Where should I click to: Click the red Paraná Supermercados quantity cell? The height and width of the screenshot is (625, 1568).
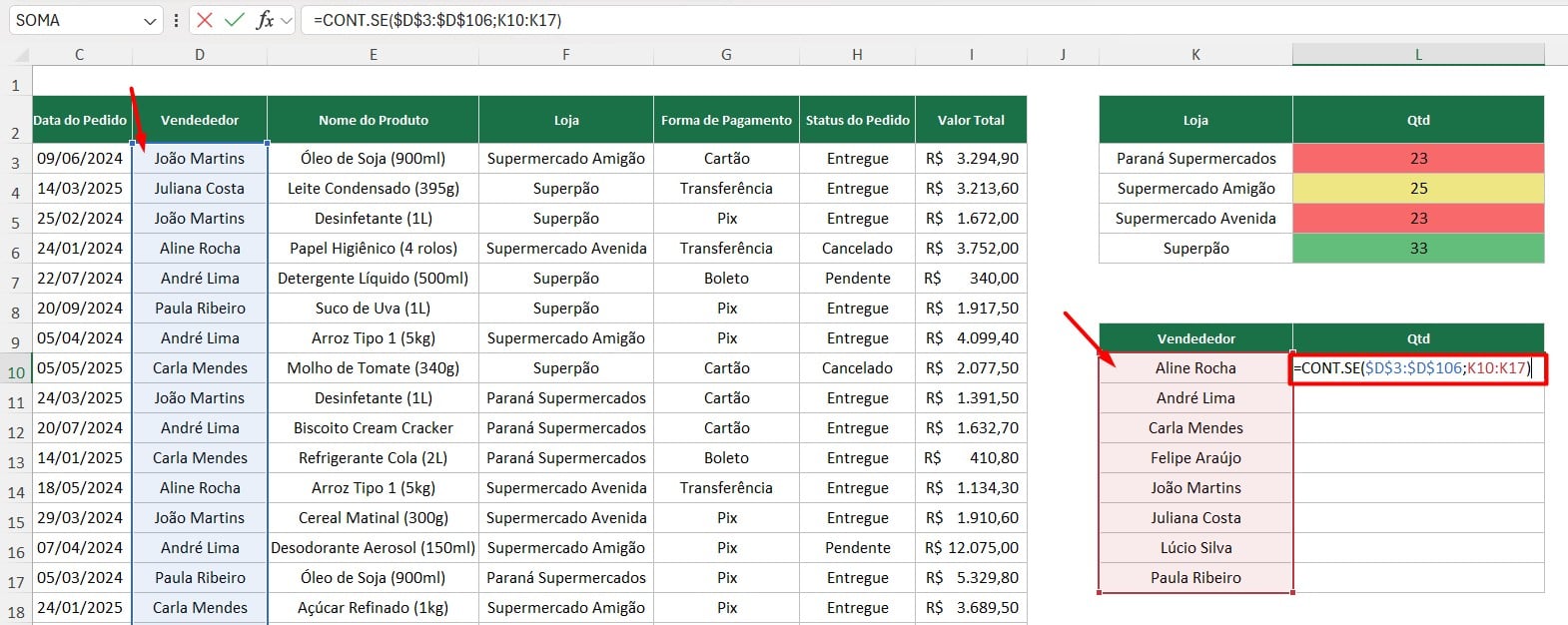[x=1418, y=159]
